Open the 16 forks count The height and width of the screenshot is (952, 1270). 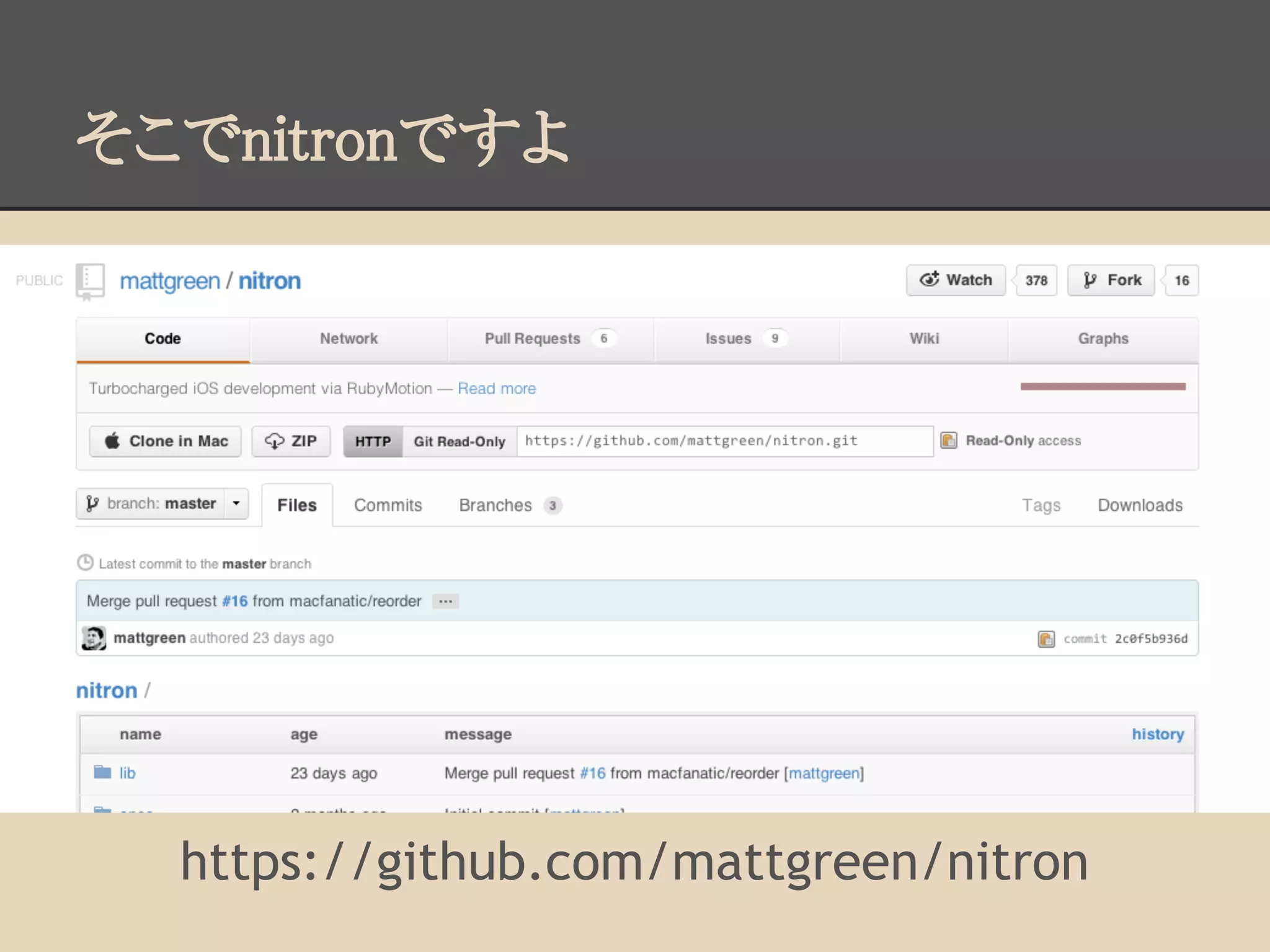pos(1181,280)
